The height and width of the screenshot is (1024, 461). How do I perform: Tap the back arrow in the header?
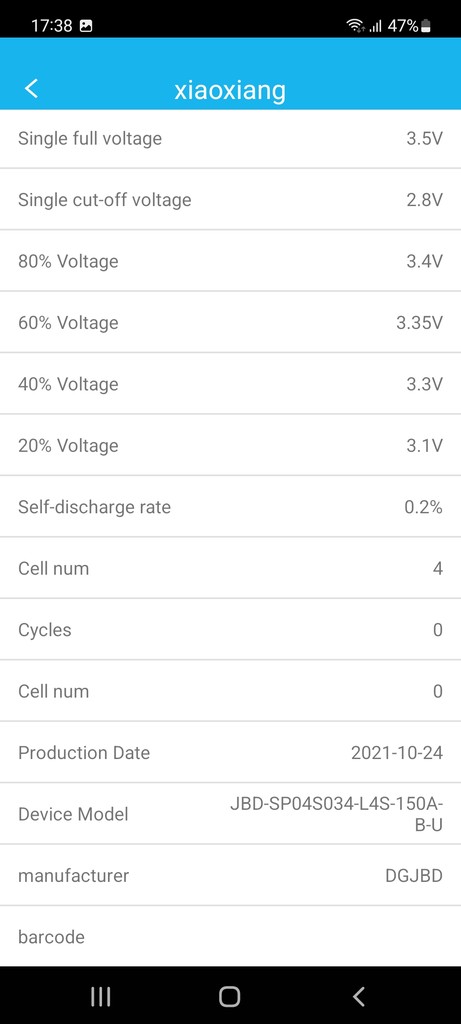click(x=31, y=88)
